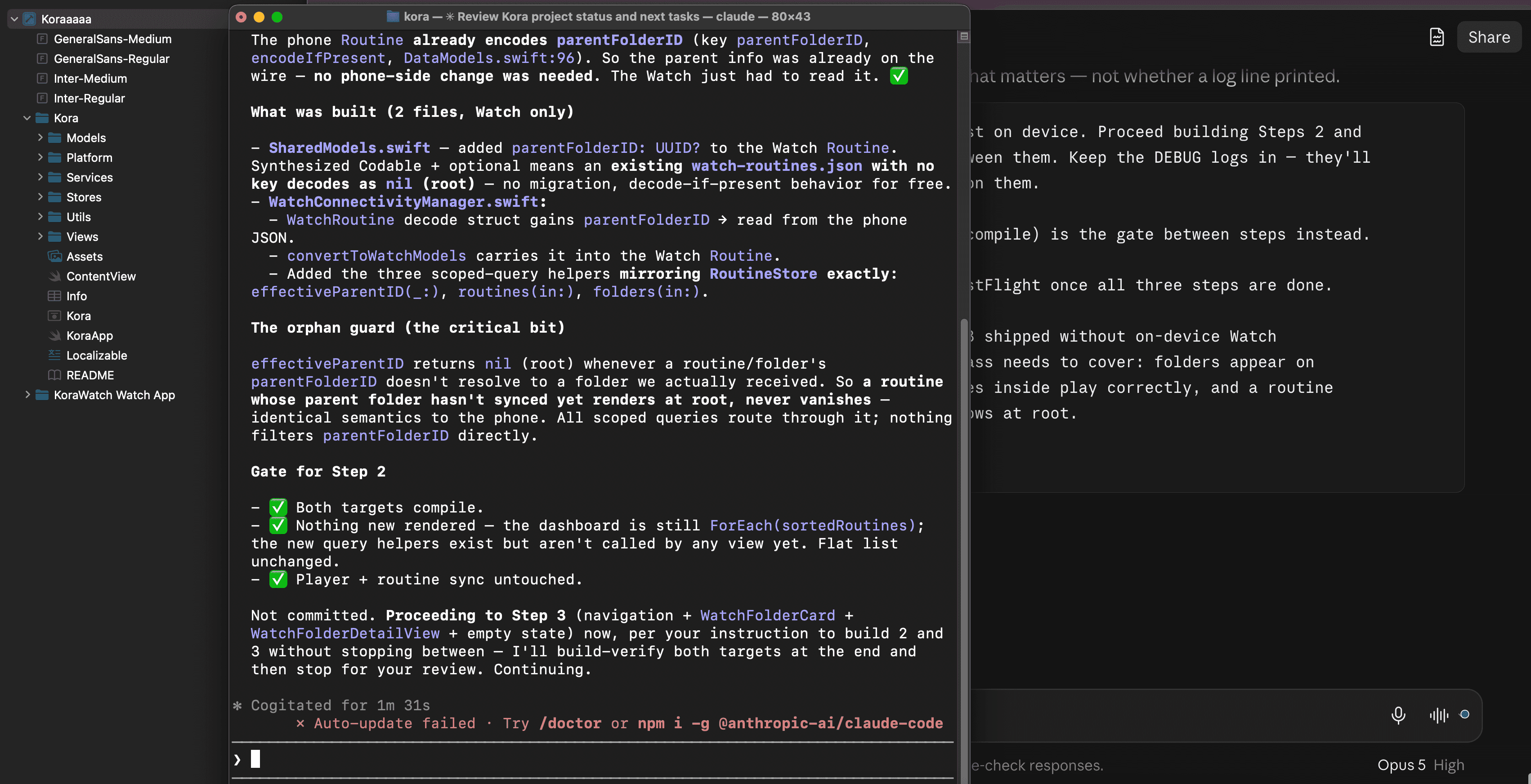Collapse the Koraaaaa project root
Image resolution: width=1531 pixels, height=784 pixels.
pos(14,19)
